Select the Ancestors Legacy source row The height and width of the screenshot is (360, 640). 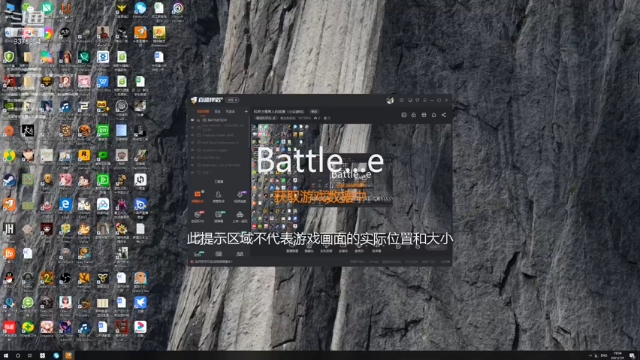pyautogui.click(x=218, y=150)
